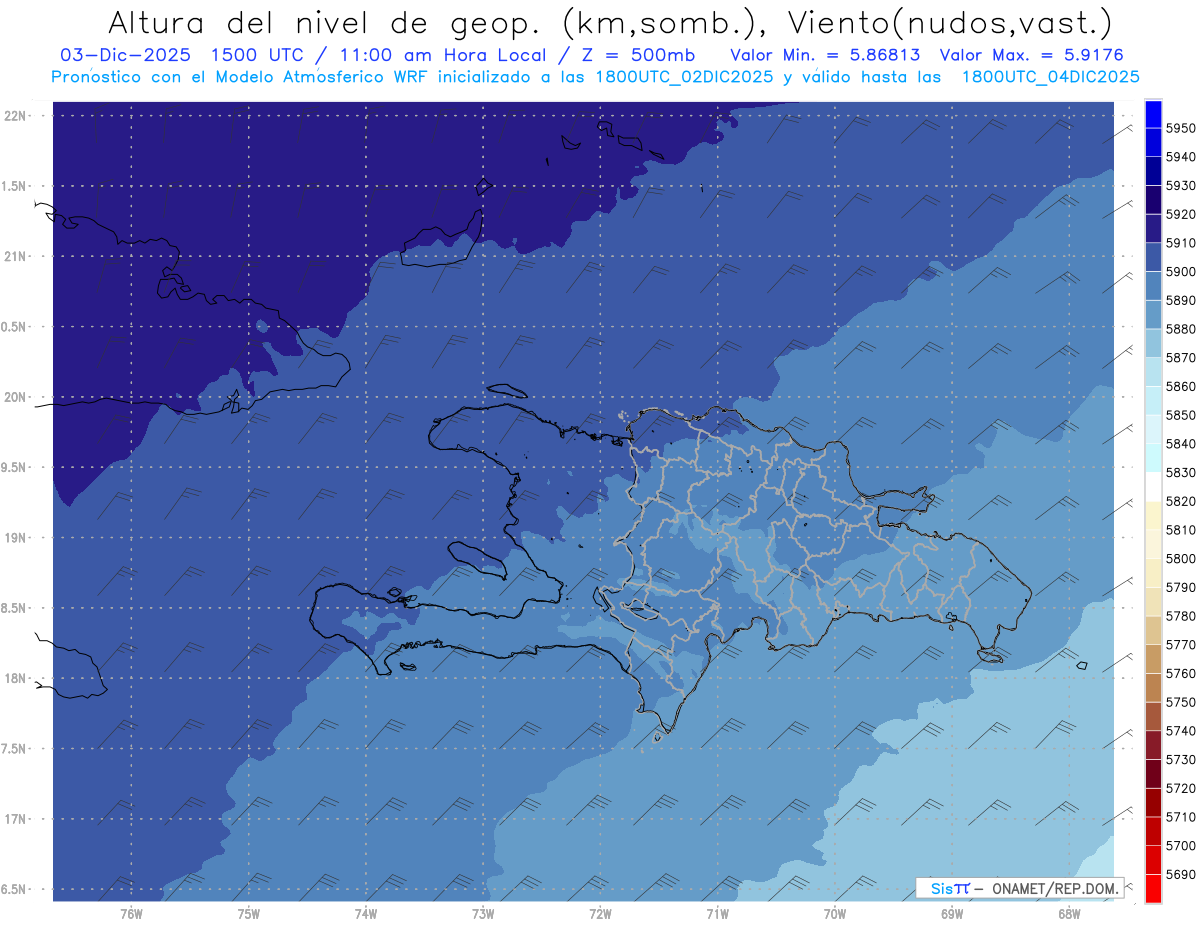Click the legend value '5950'

1181,128
